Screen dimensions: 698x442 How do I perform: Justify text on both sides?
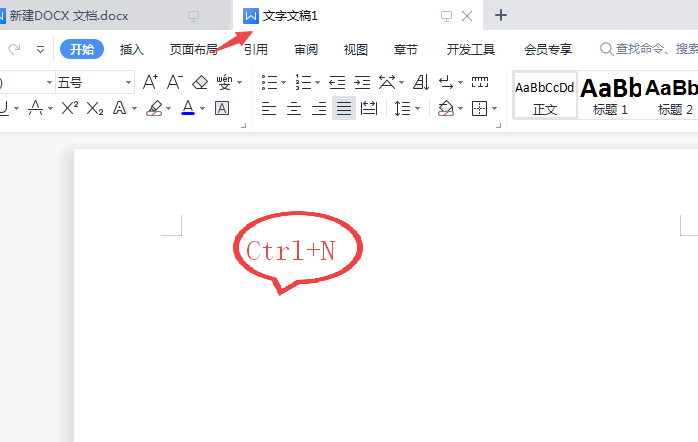tap(344, 108)
